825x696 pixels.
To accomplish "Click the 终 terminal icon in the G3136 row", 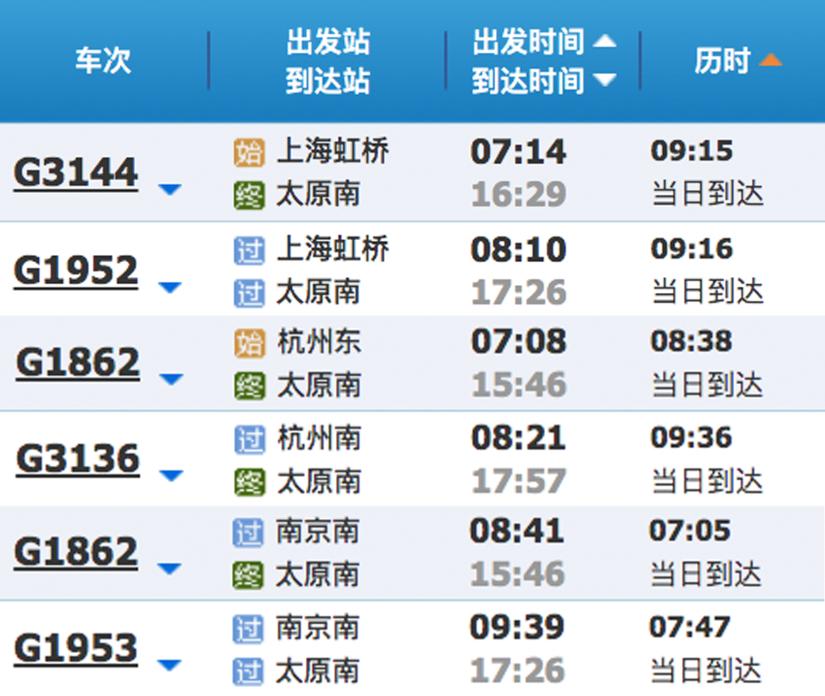I will [x=249, y=481].
